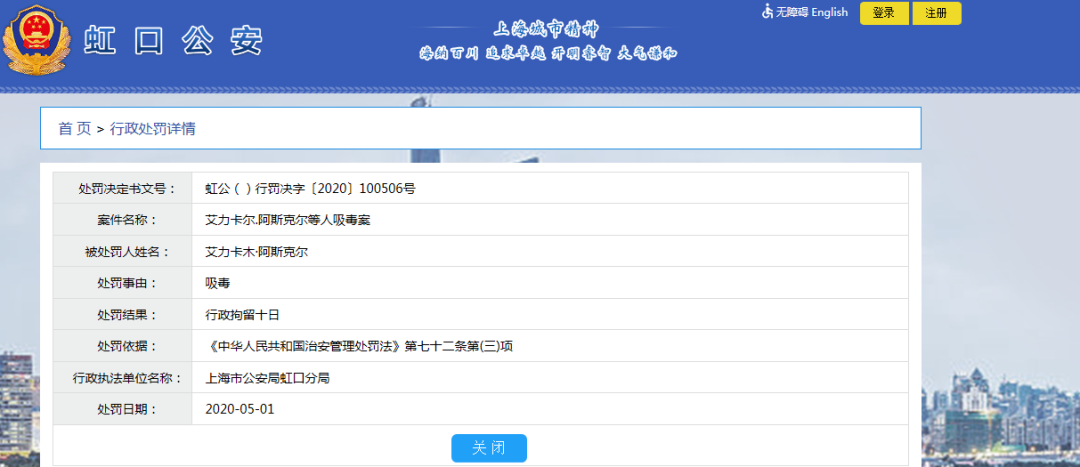The image size is (1080, 467).
Task: Click the 行政处罚详情 breadcrumb text
Action: tap(153, 129)
